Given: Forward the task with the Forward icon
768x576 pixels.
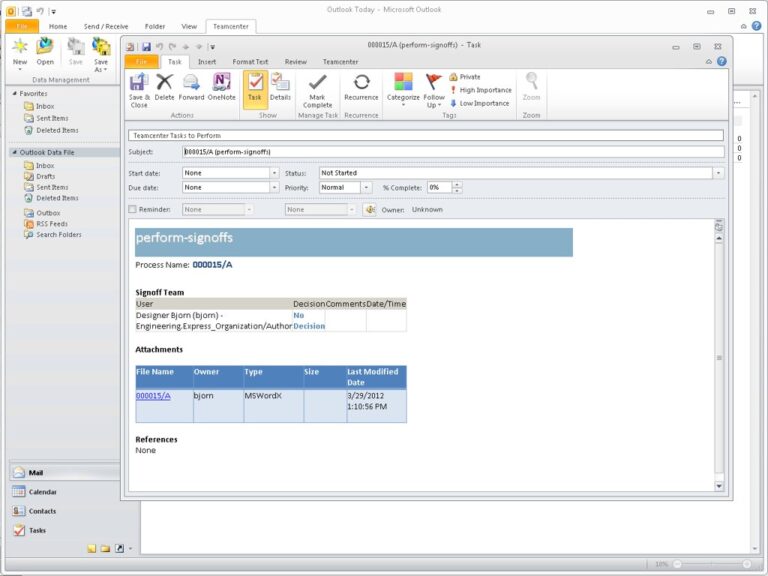Looking at the screenshot, I should tap(191, 87).
